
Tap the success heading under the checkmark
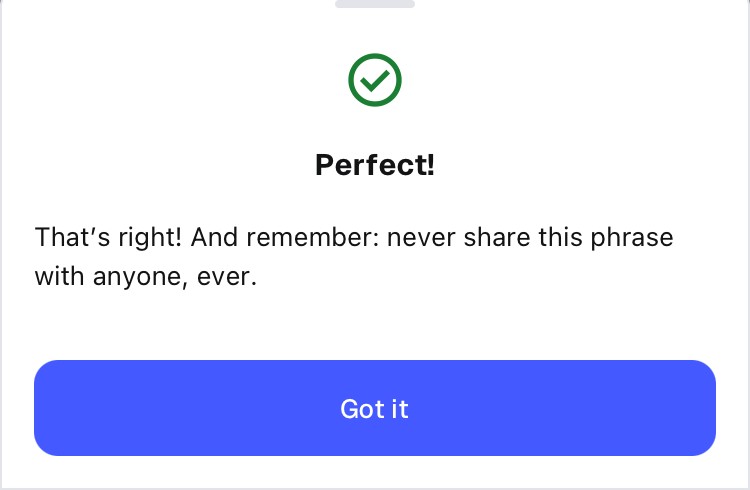tap(375, 164)
